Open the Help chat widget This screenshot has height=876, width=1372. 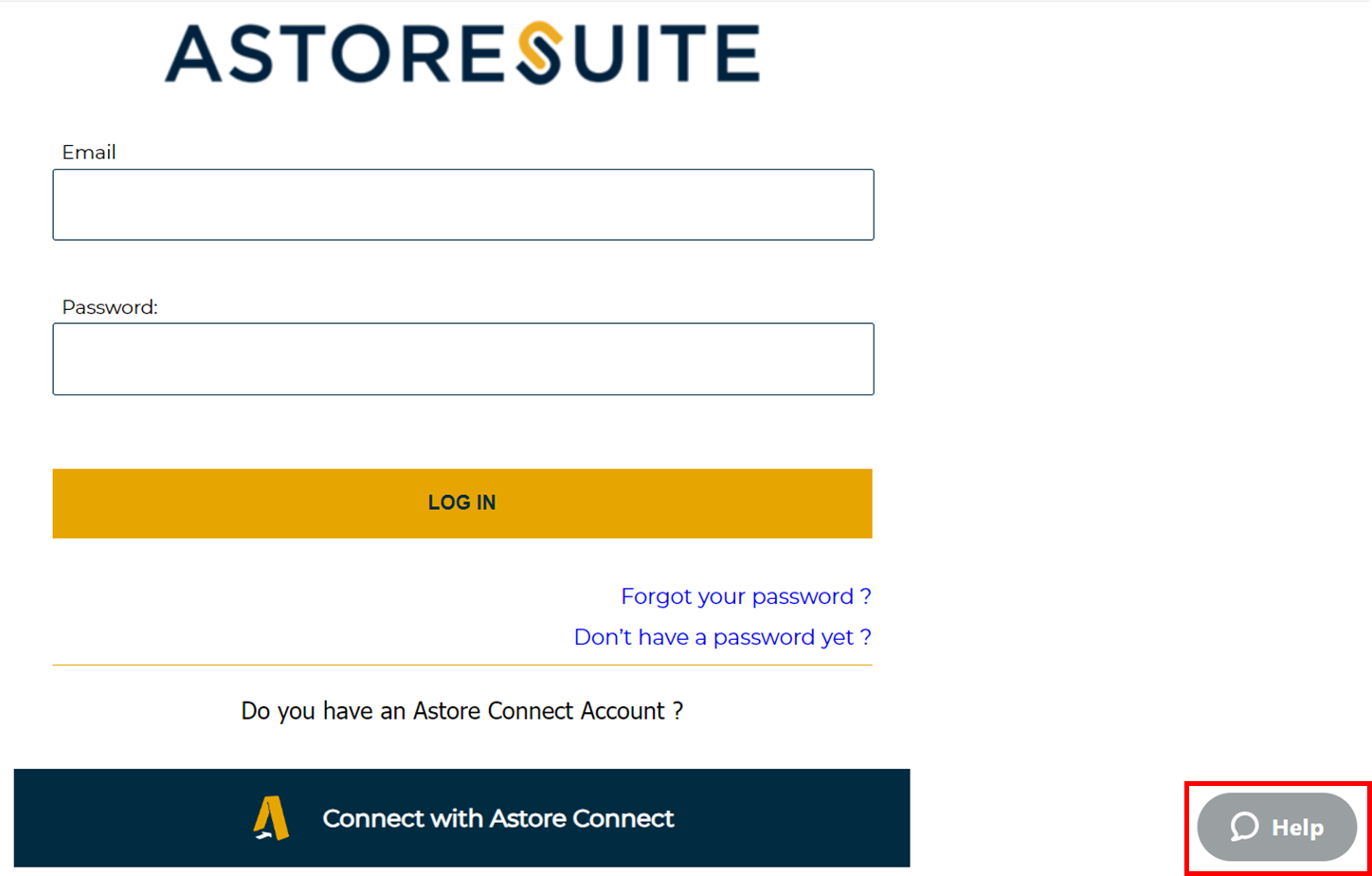1277,827
